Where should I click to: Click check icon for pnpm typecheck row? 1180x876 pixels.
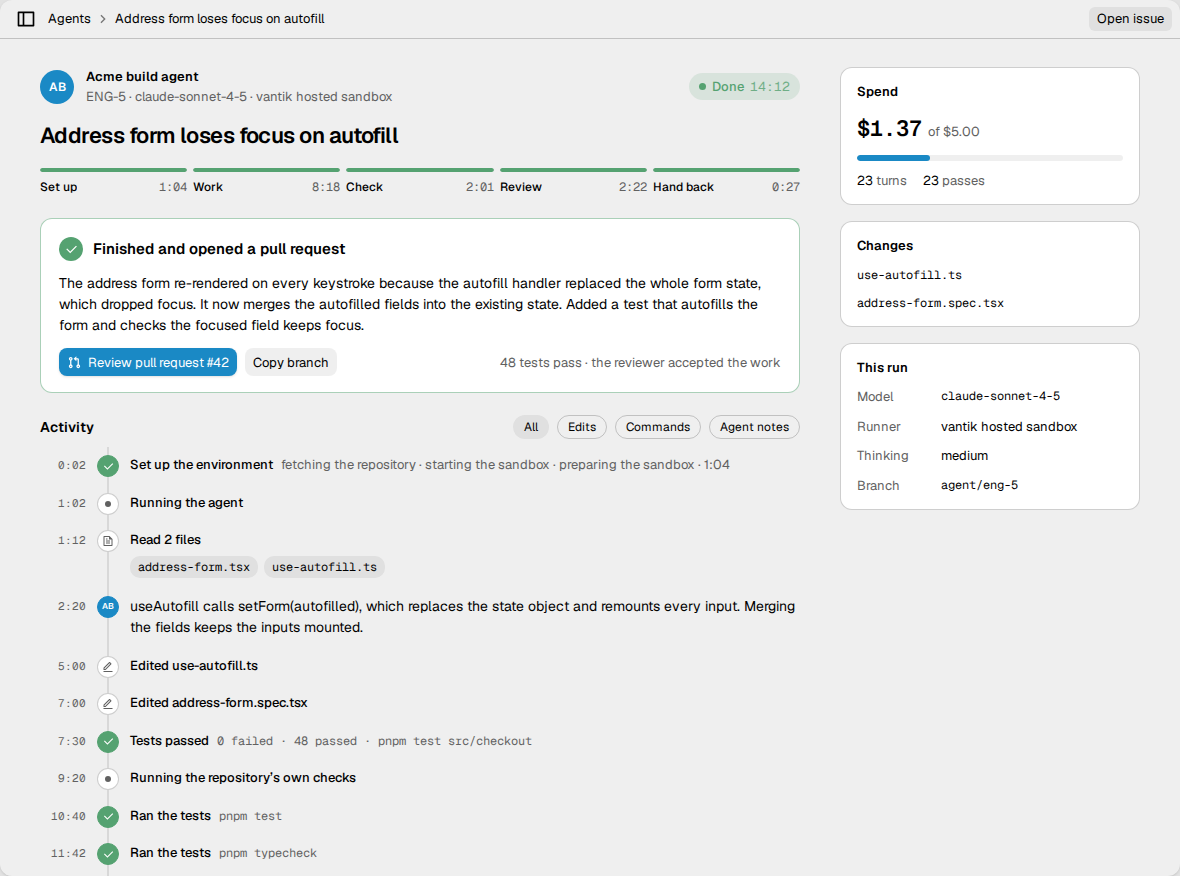[108, 853]
